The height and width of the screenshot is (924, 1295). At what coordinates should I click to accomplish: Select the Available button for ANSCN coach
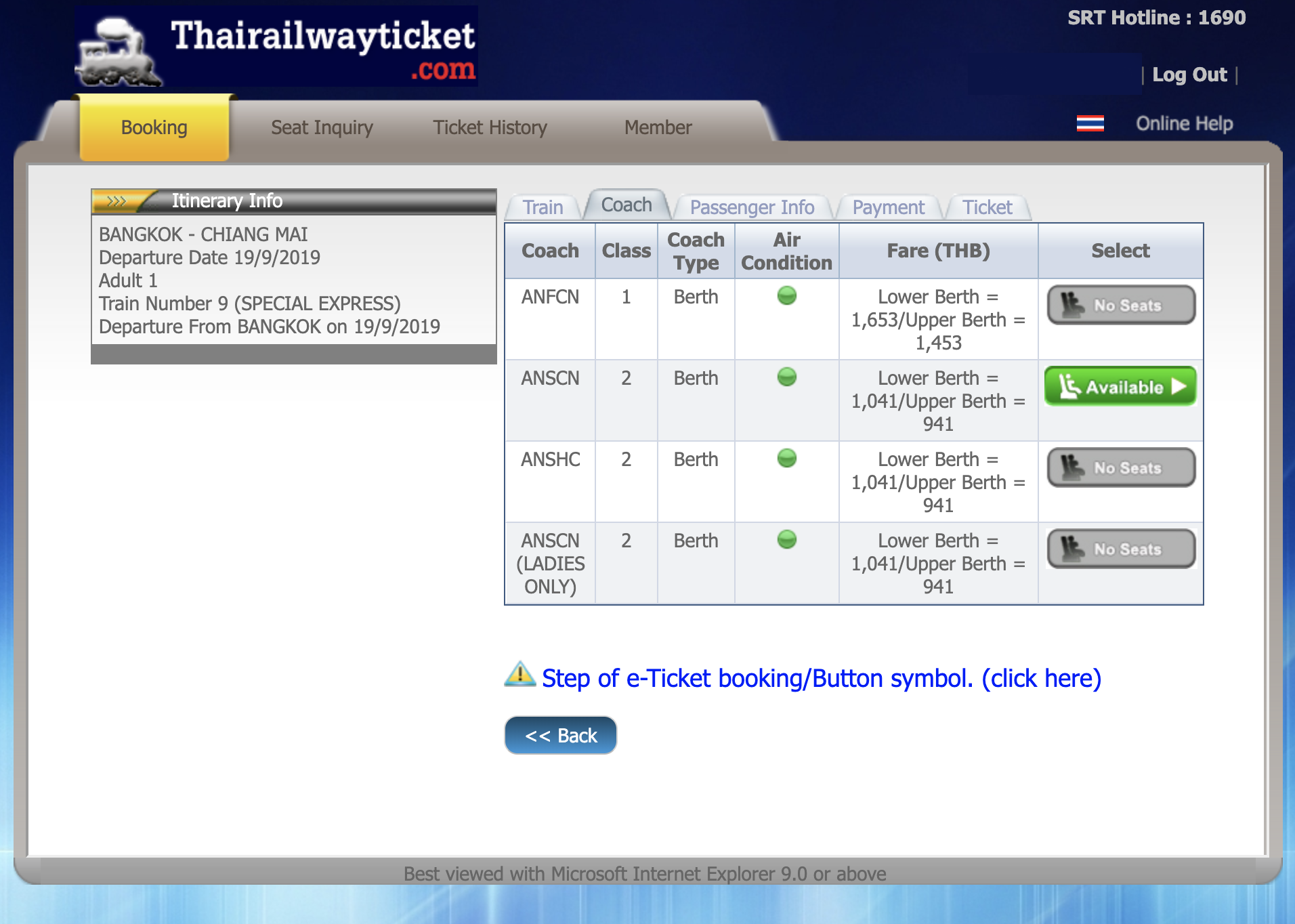1120,386
